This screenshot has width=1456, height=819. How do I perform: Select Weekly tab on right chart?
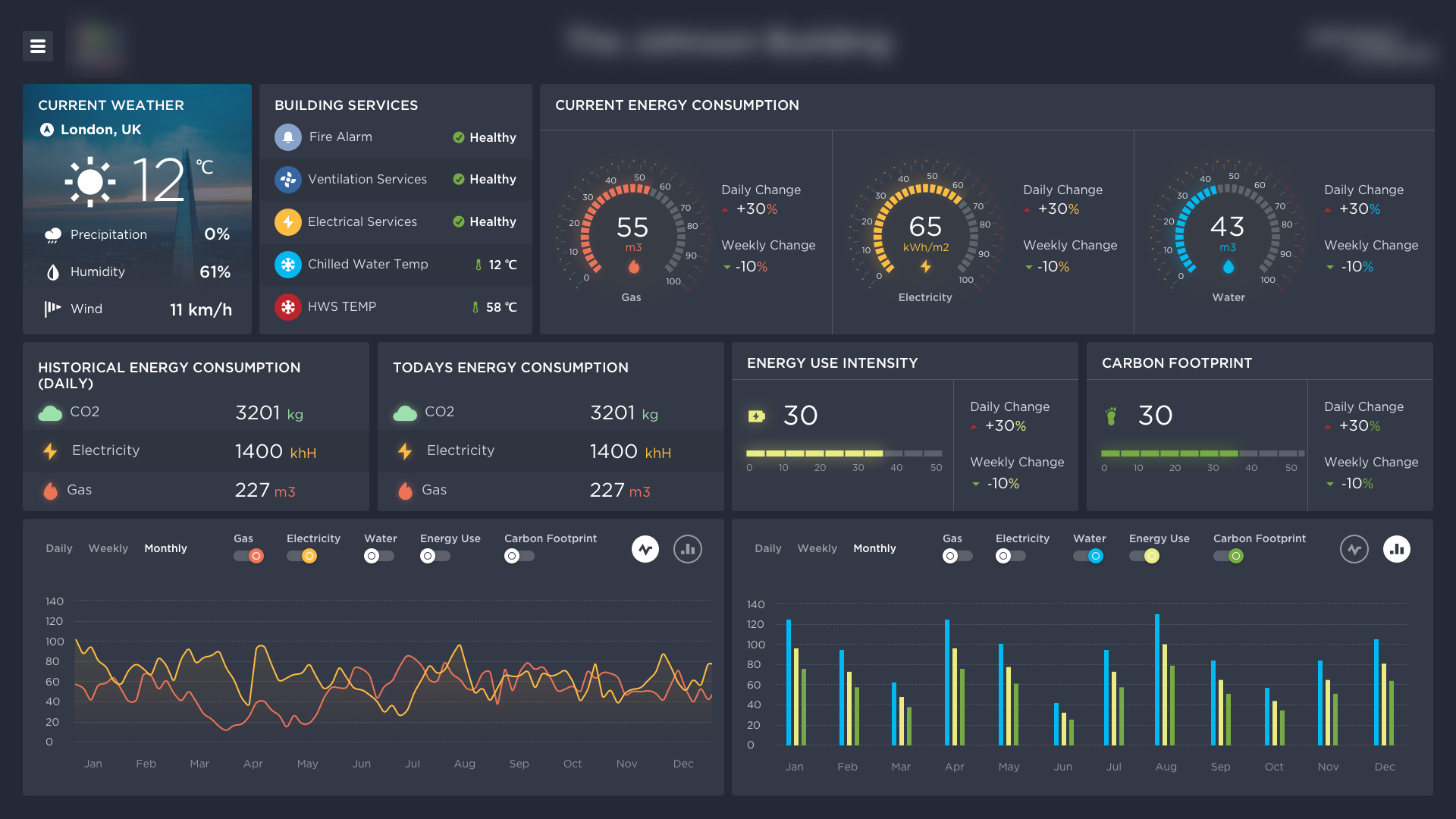point(817,548)
